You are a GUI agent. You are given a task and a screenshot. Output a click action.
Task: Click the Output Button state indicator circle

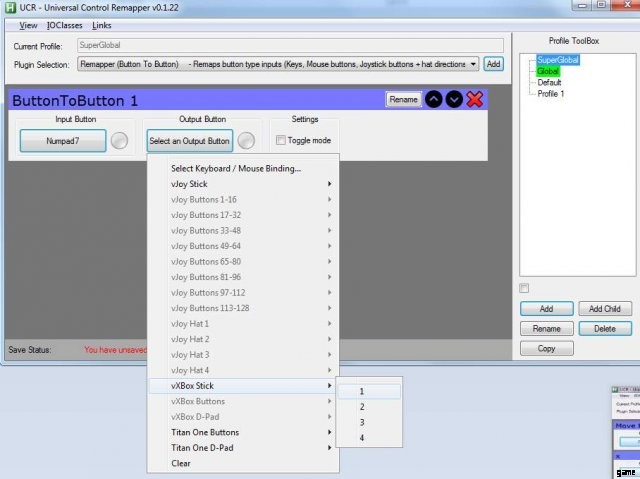click(x=246, y=141)
